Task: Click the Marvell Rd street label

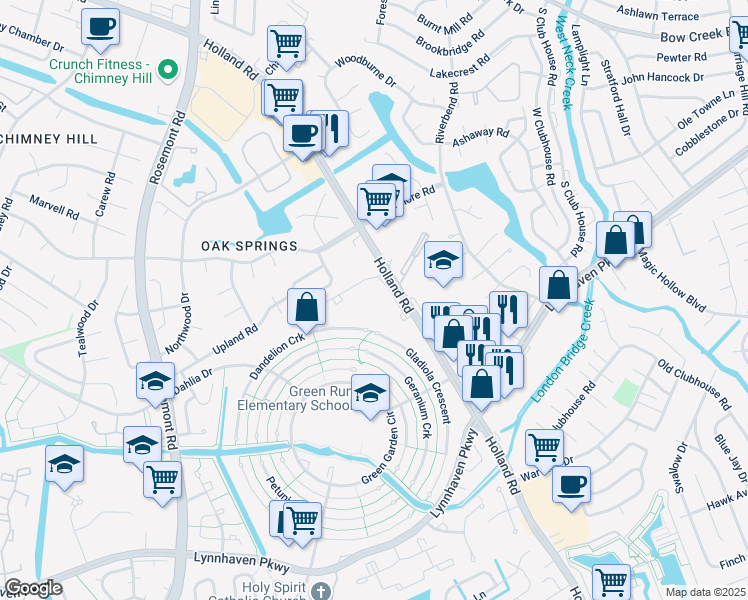Action: 54,207
